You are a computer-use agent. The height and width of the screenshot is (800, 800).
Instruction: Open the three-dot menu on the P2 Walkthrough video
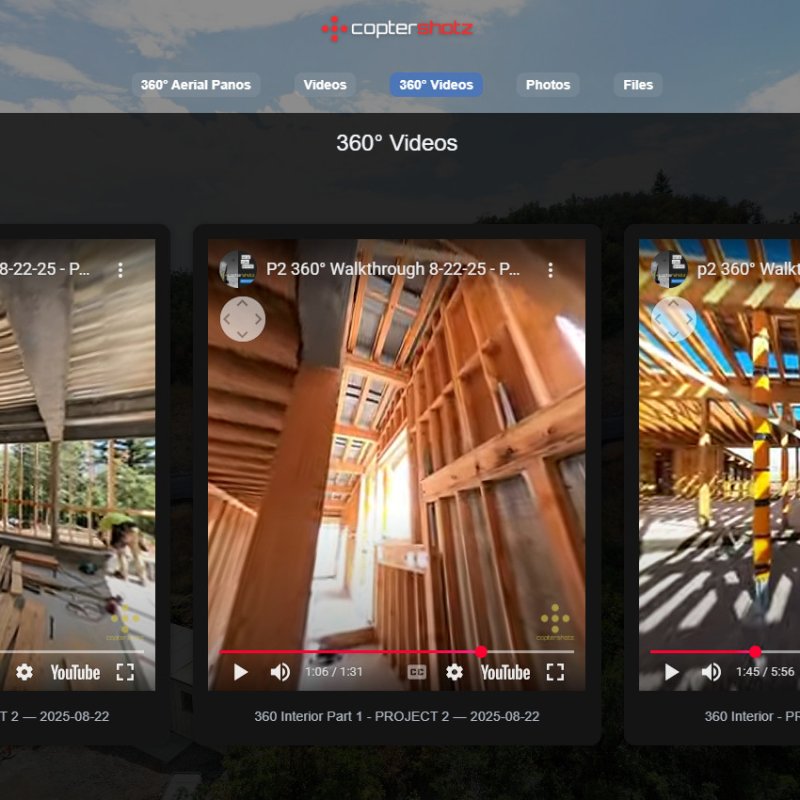(549, 268)
